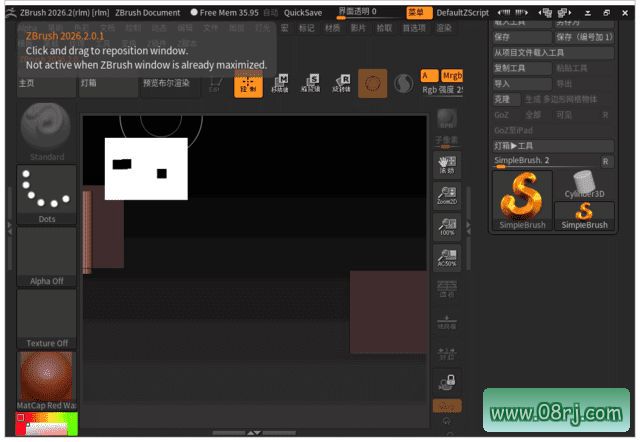
Task: Adjust the 界面透明 slider
Action: pyautogui.click(x=369, y=13)
